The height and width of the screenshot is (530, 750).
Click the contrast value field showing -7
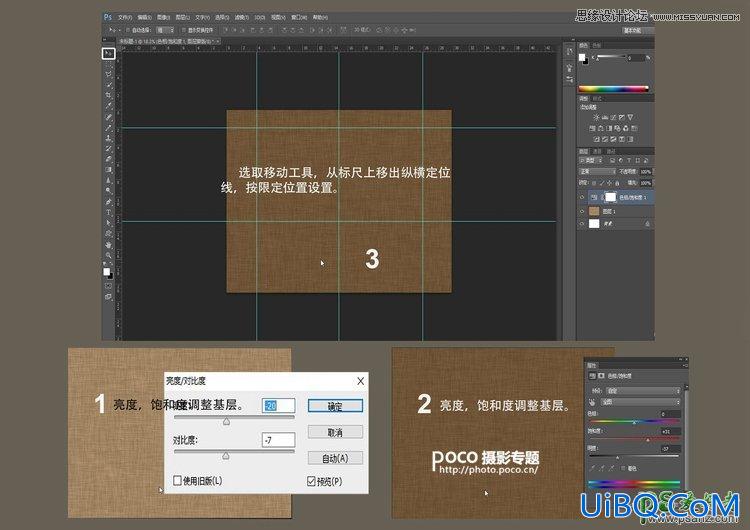pos(278,440)
